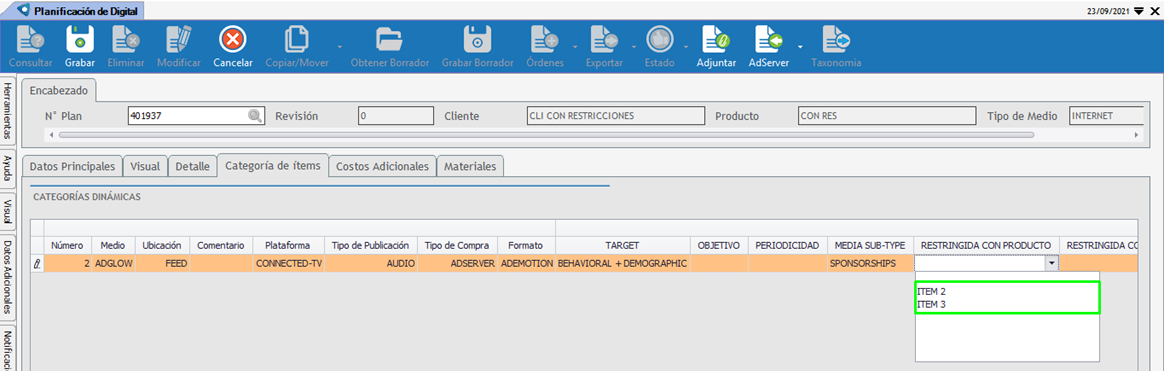The height and width of the screenshot is (371, 1164).
Task: Save with the Grabar icon
Action: [79, 39]
